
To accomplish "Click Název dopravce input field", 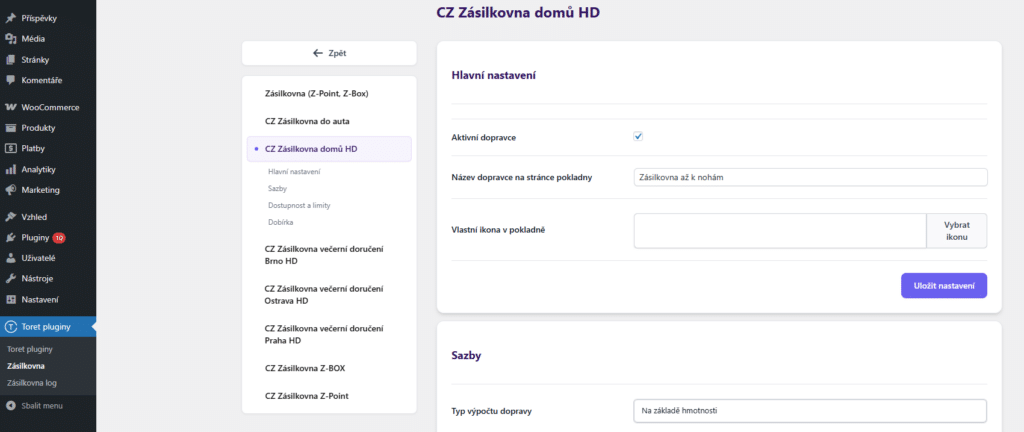I will 810,177.
